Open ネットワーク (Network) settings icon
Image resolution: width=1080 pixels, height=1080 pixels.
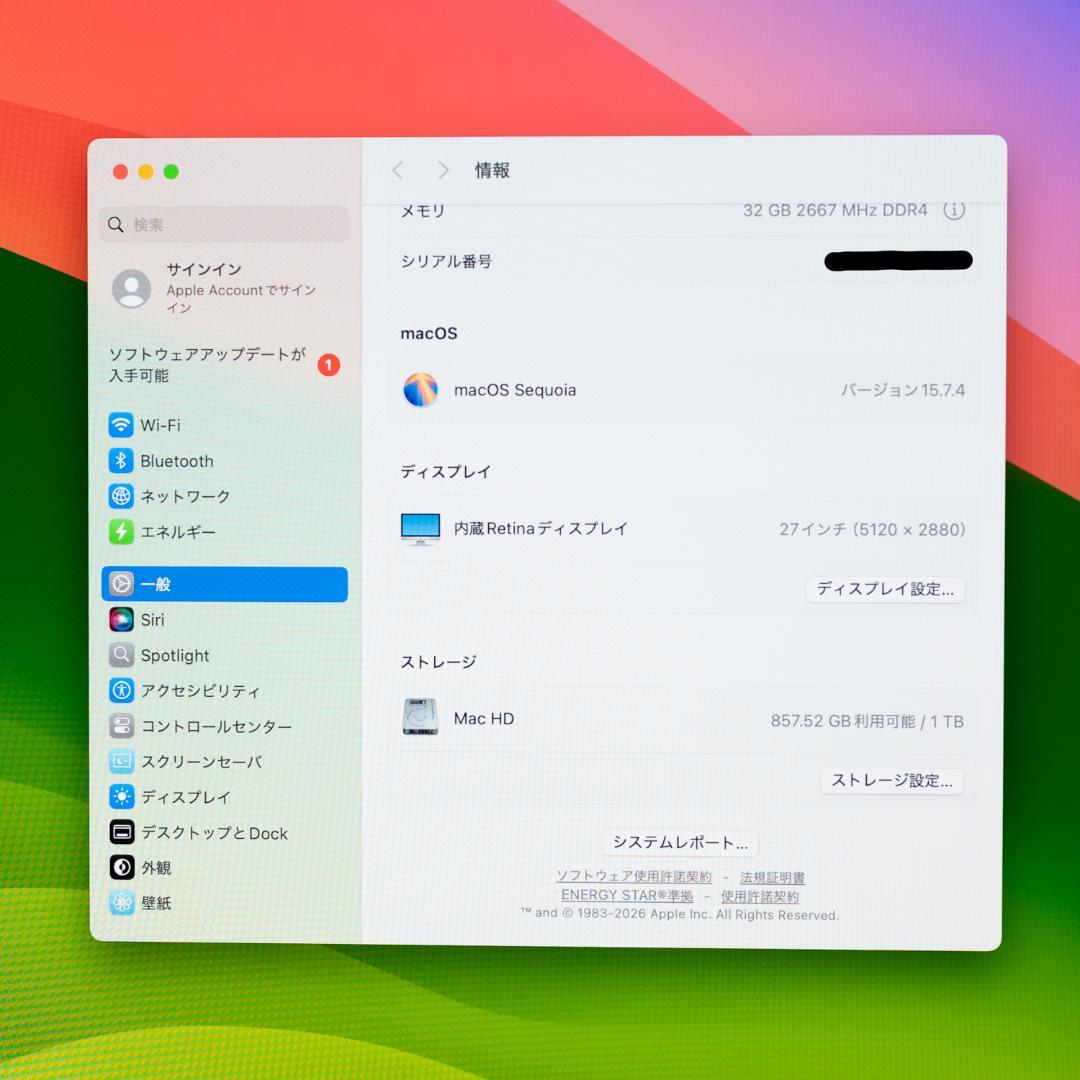click(121, 496)
